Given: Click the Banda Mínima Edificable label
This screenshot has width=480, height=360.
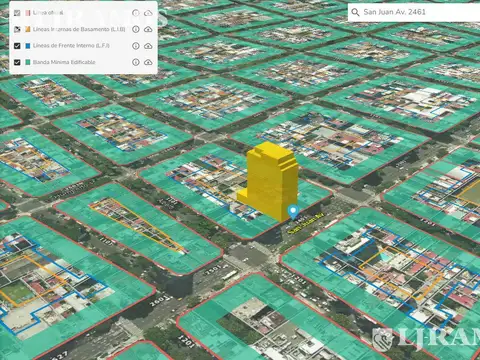Looking at the screenshot, I should click(x=64, y=62).
